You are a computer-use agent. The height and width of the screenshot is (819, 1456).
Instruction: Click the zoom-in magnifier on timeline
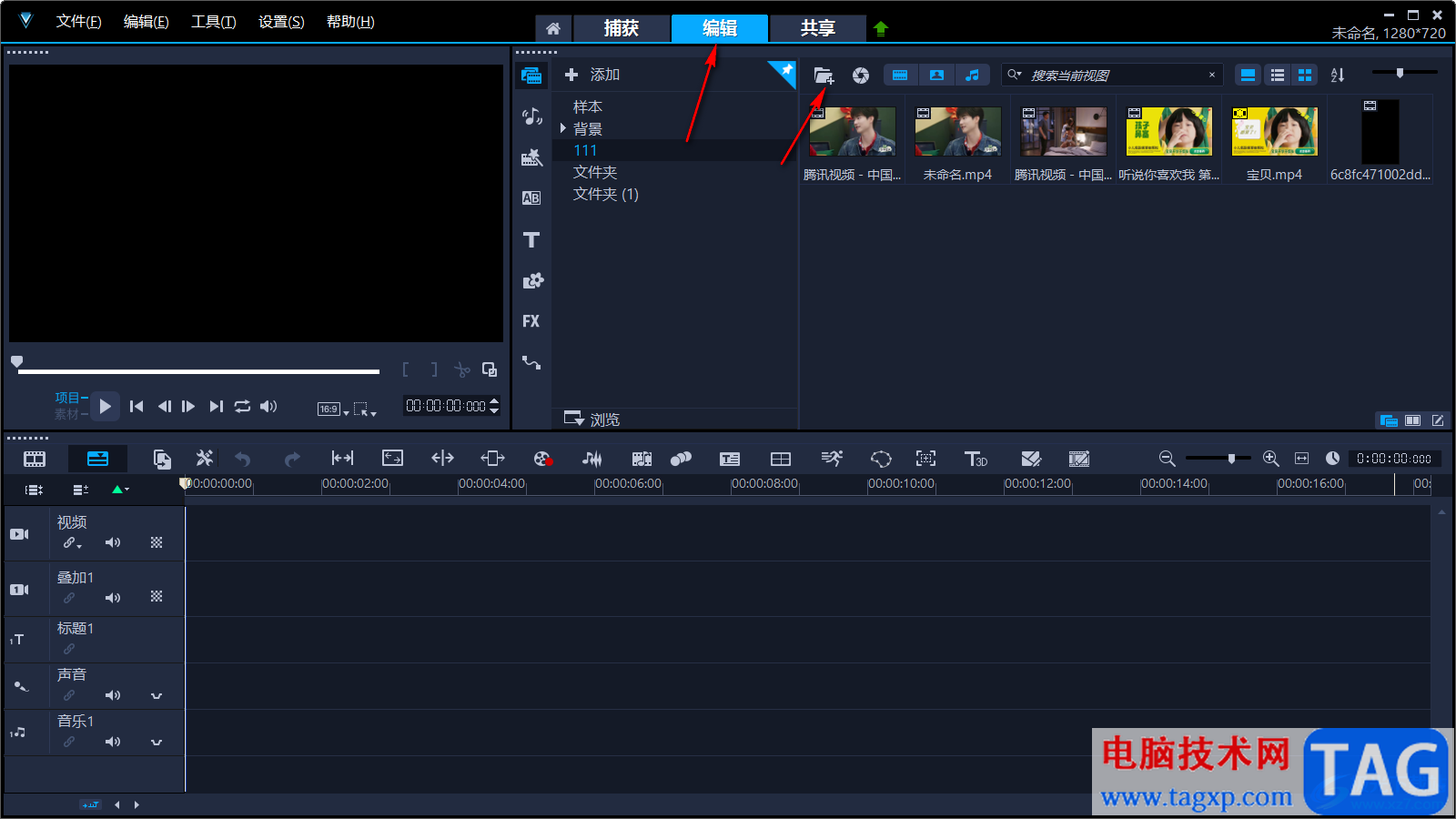[x=1271, y=459]
